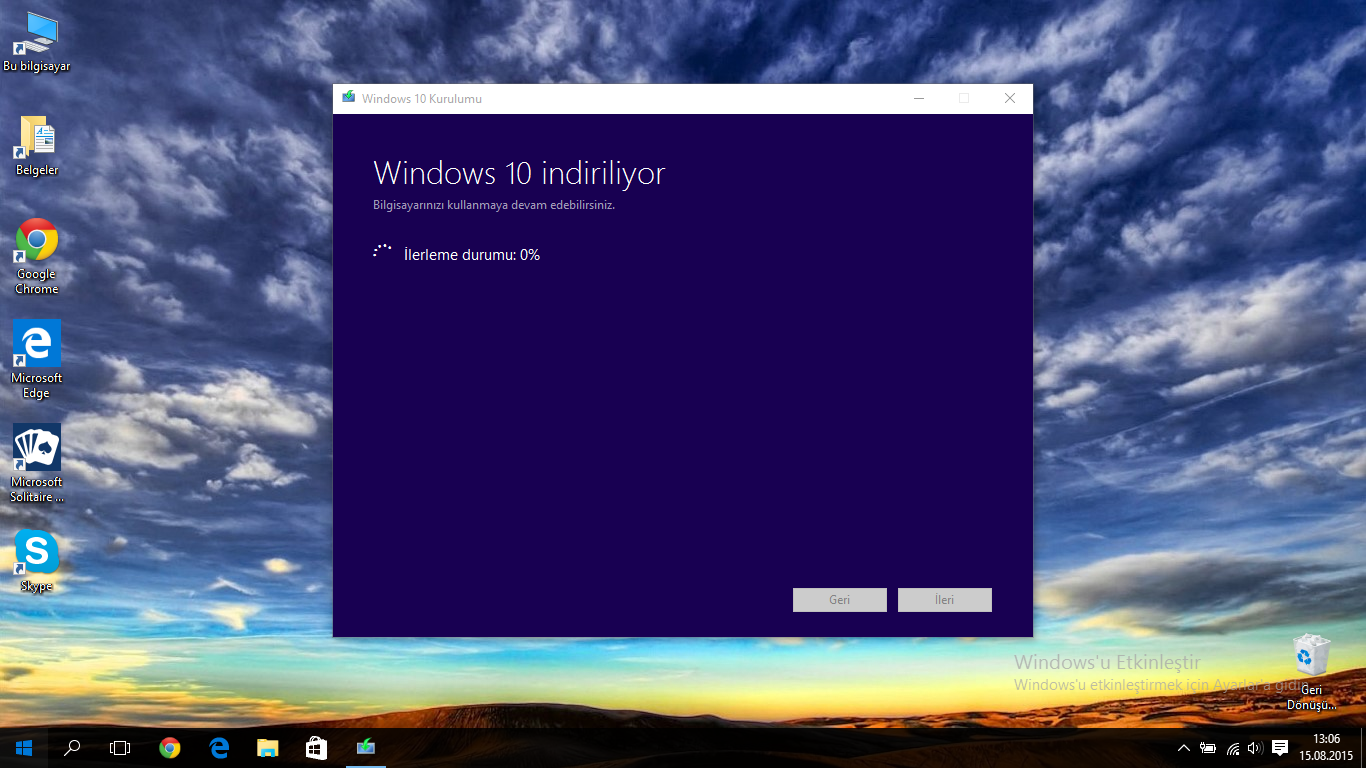The image size is (1366, 768).
Task: Click the Windows Start button
Action: 24,747
